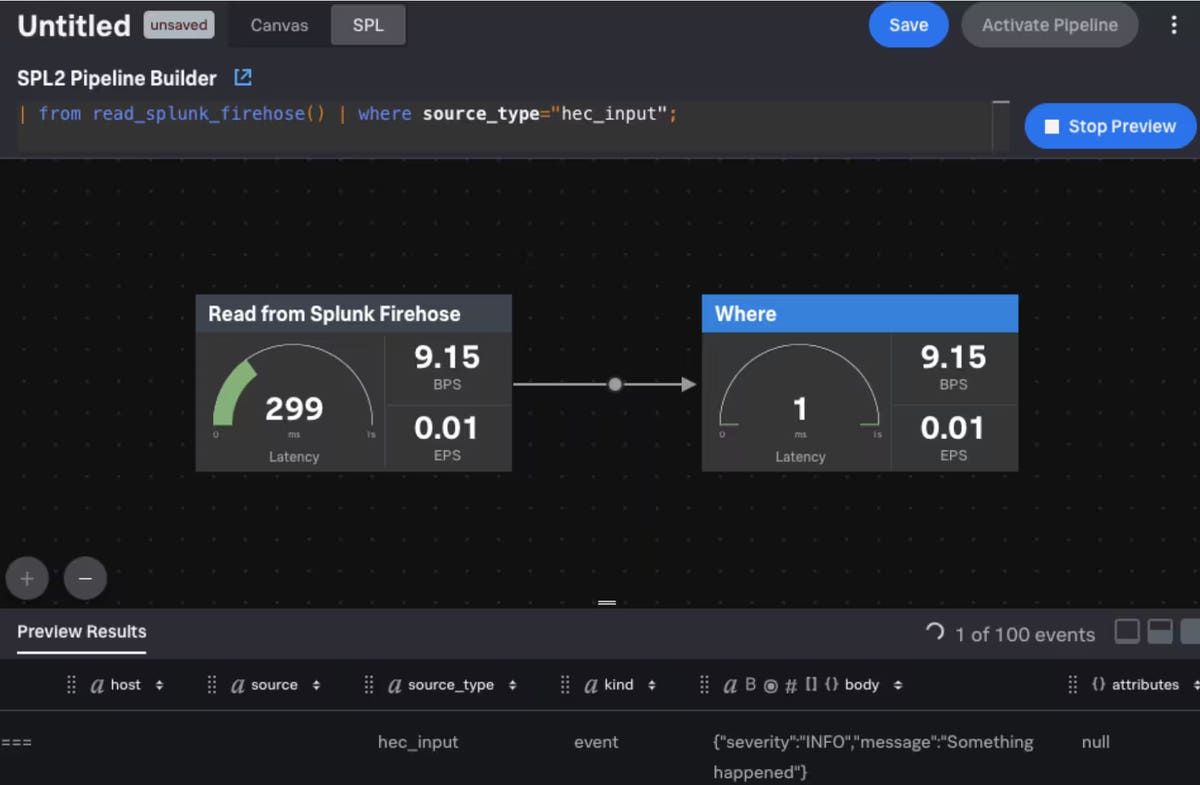Select the minimized preview panel layout icon
This screenshot has height=785, width=1200.
1127,632
